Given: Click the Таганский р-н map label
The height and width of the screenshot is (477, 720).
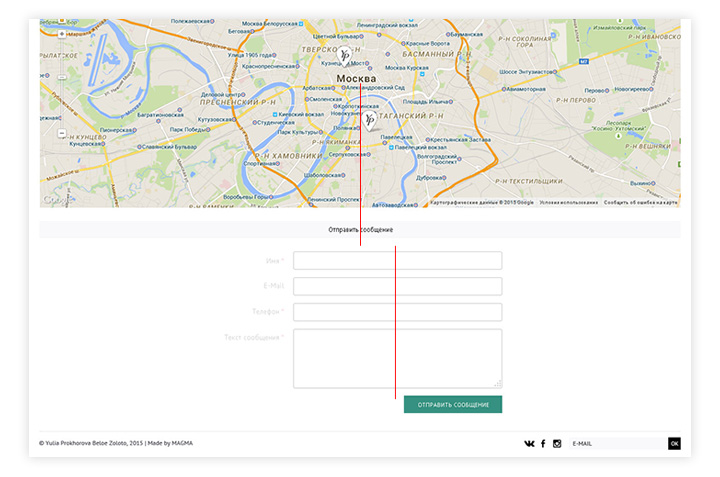Looking at the screenshot, I should click(411, 116).
